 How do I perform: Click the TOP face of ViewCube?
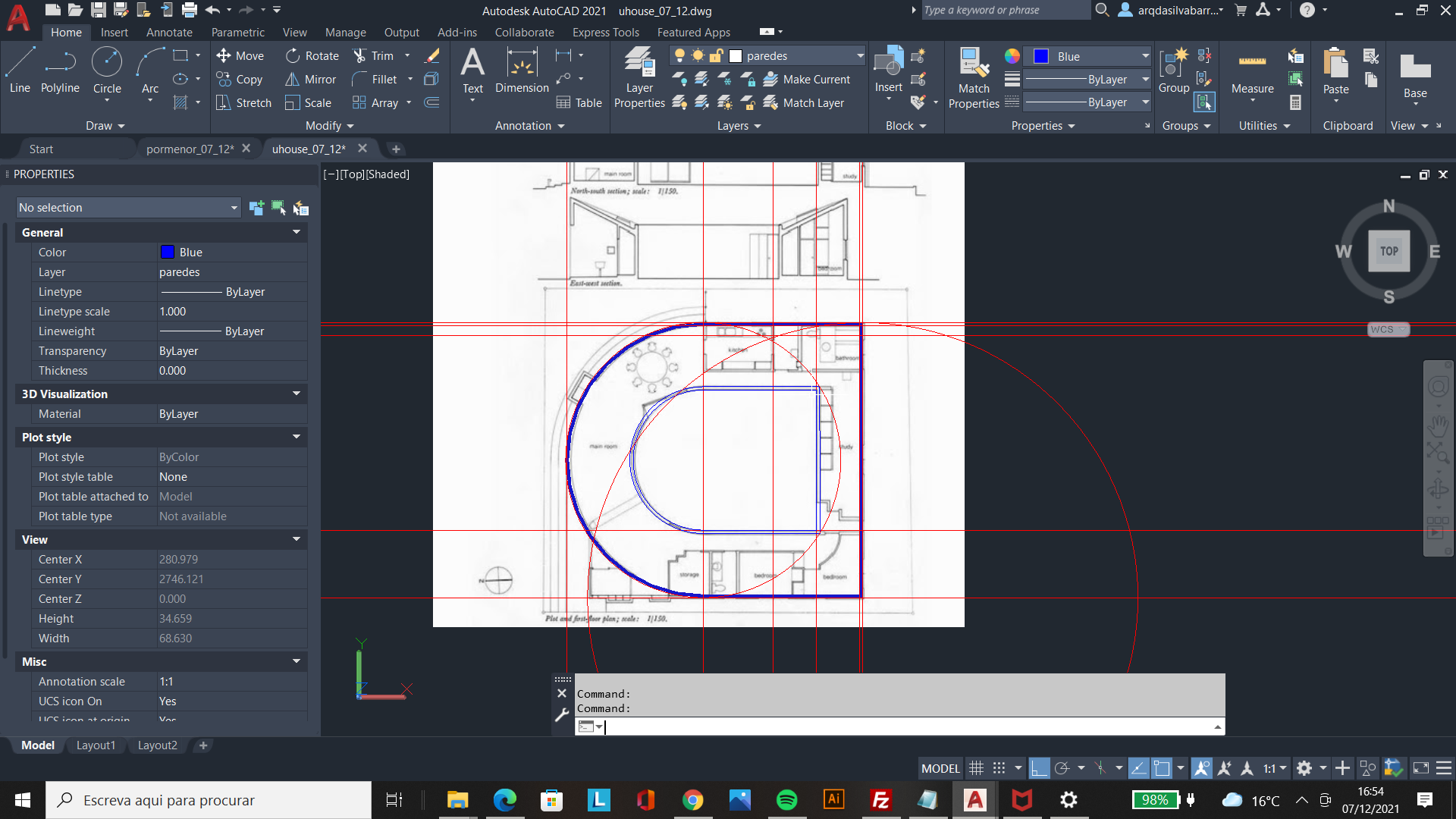1389,251
